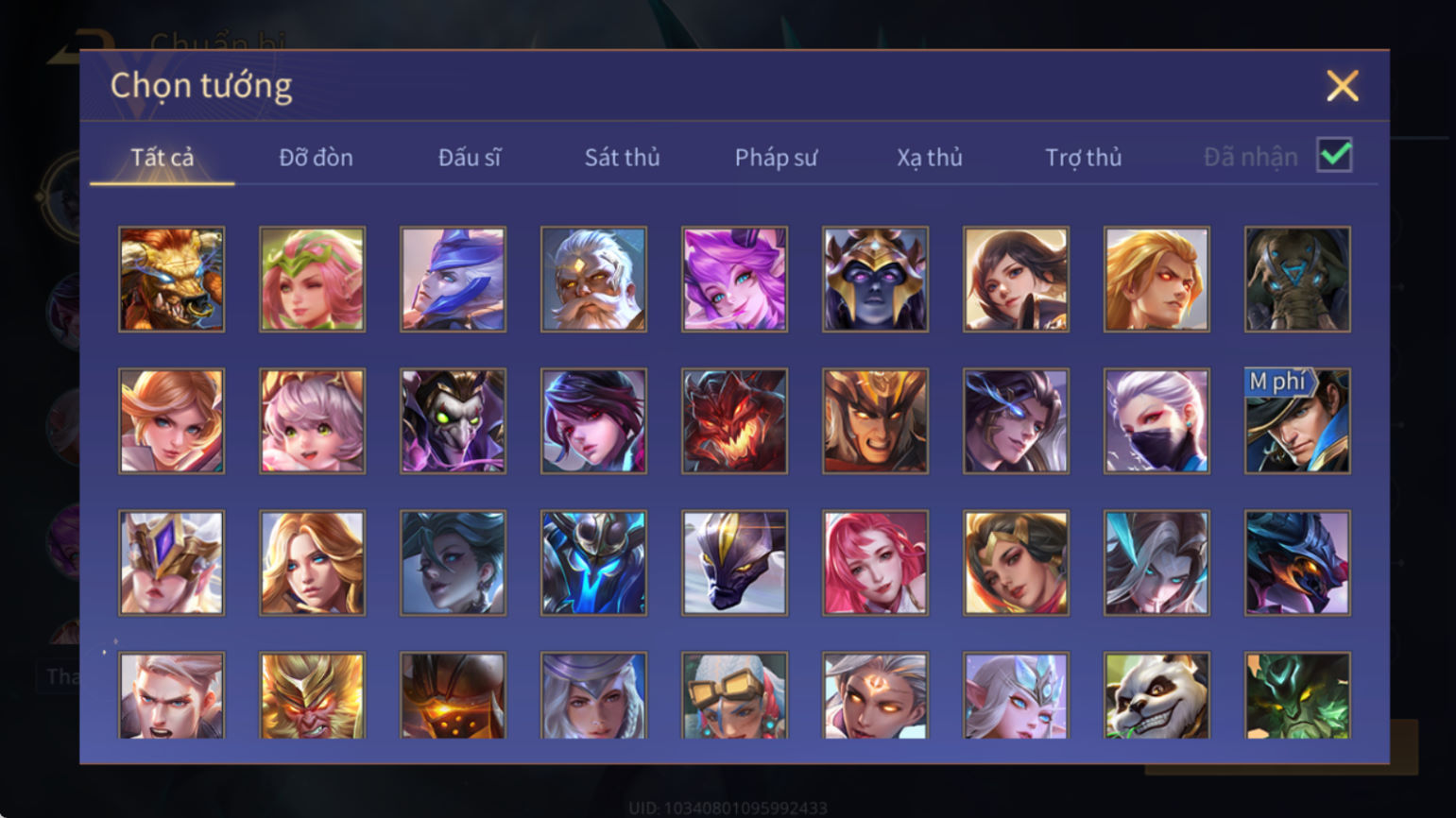Pick the pink-haired woman hero

[875, 563]
